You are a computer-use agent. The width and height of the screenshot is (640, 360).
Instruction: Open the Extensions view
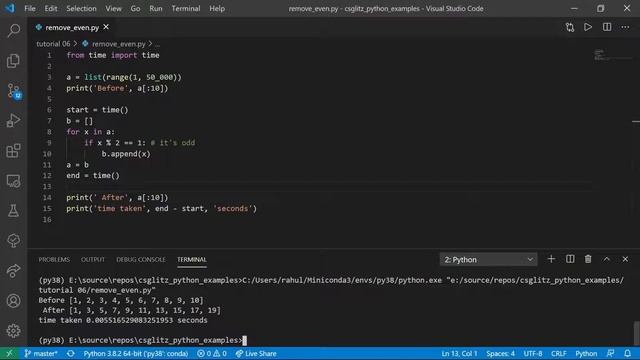(13, 151)
